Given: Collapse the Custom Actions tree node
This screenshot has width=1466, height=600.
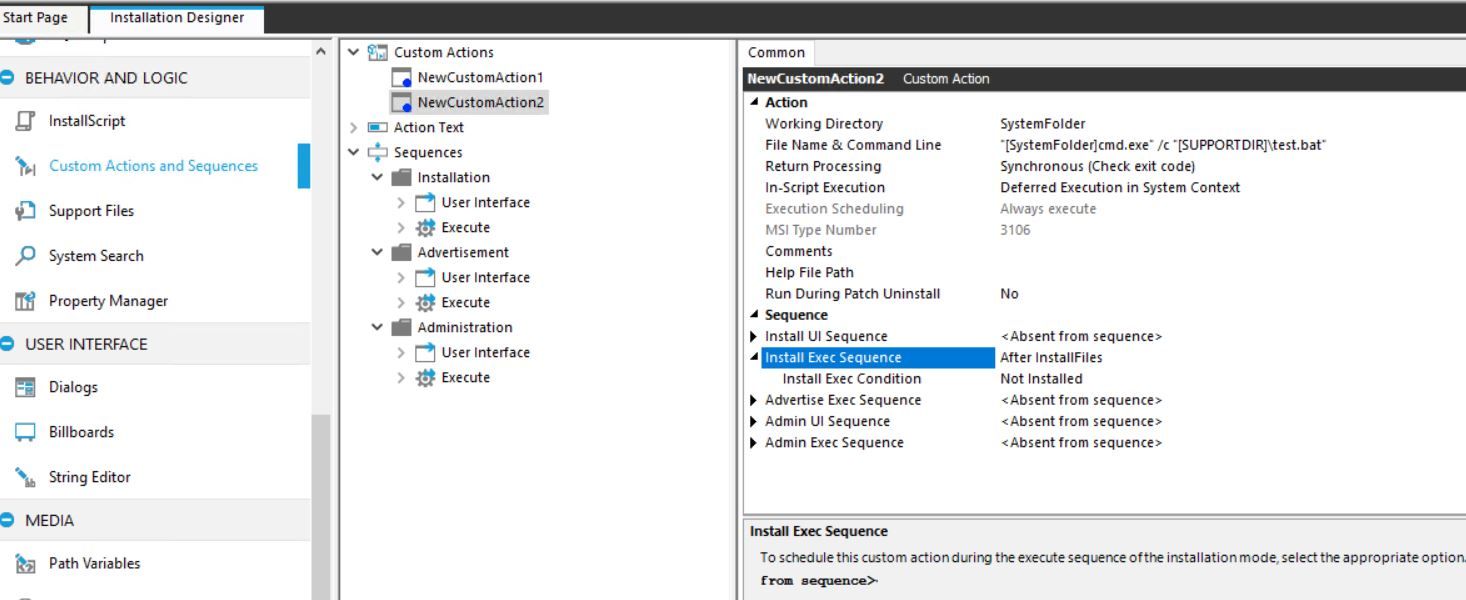Looking at the screenshot, I should [x=353, y=52].
